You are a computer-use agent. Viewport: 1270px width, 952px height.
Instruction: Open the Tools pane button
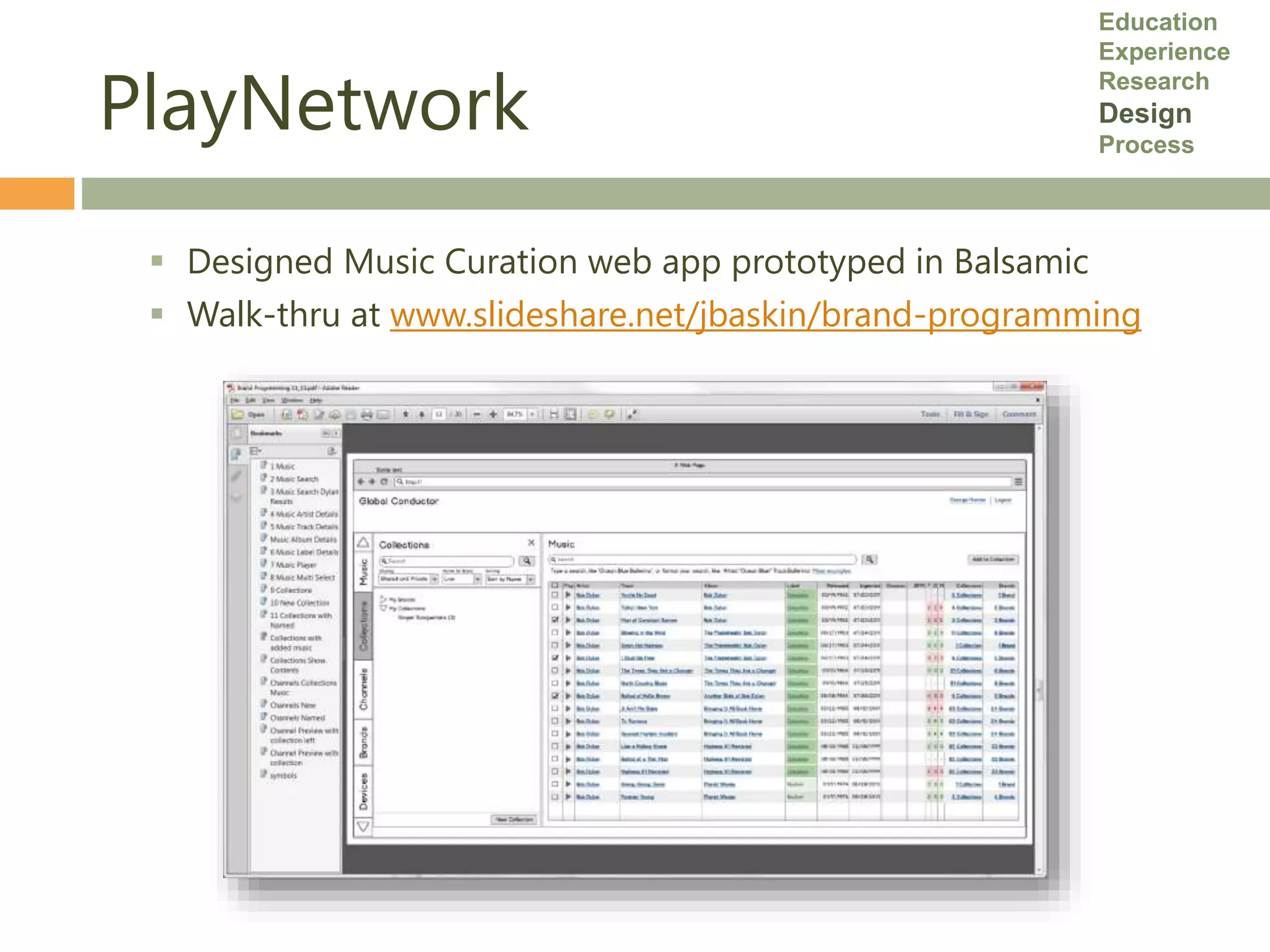click(x=930, y=414)
